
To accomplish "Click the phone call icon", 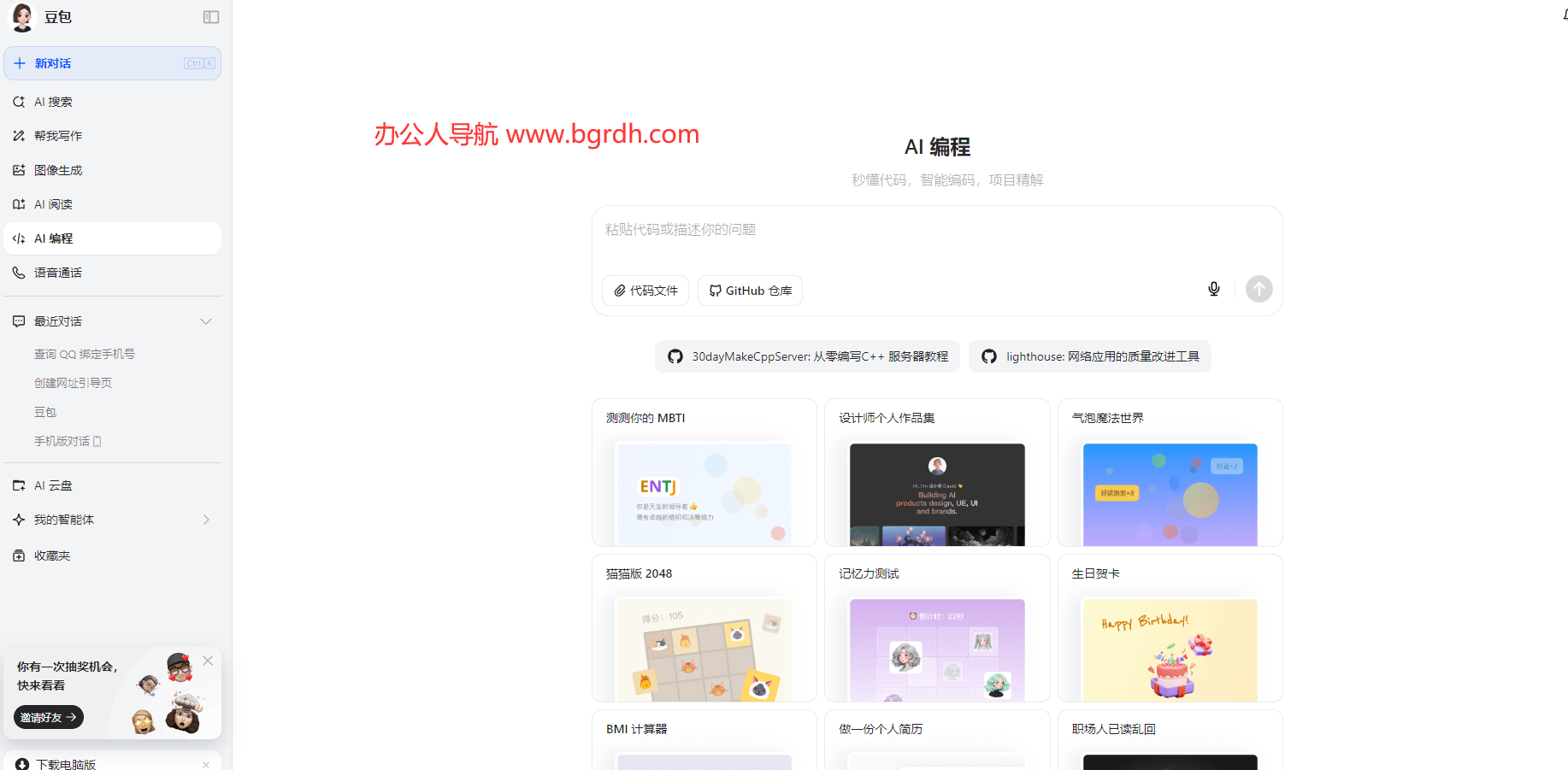I will pos(19,273).
